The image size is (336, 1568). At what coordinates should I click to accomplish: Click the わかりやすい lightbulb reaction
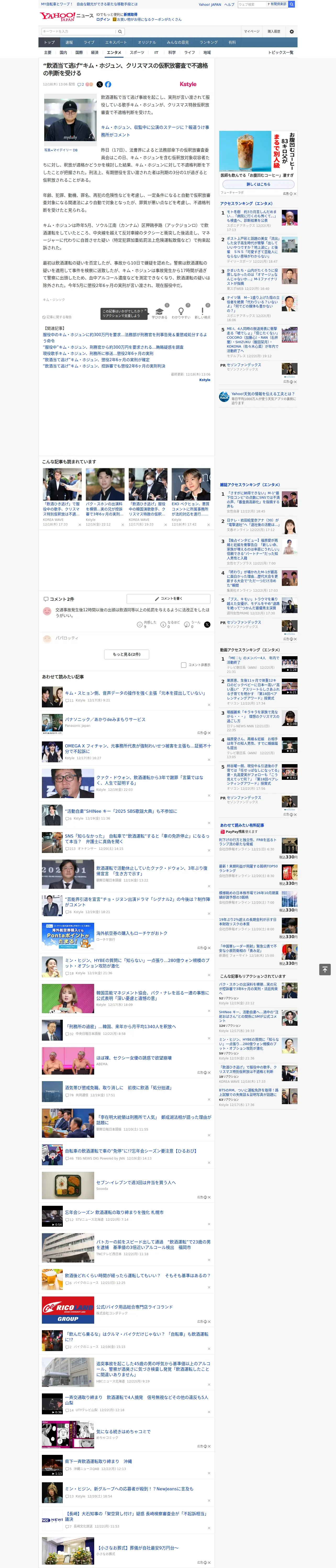click(181, 313)
